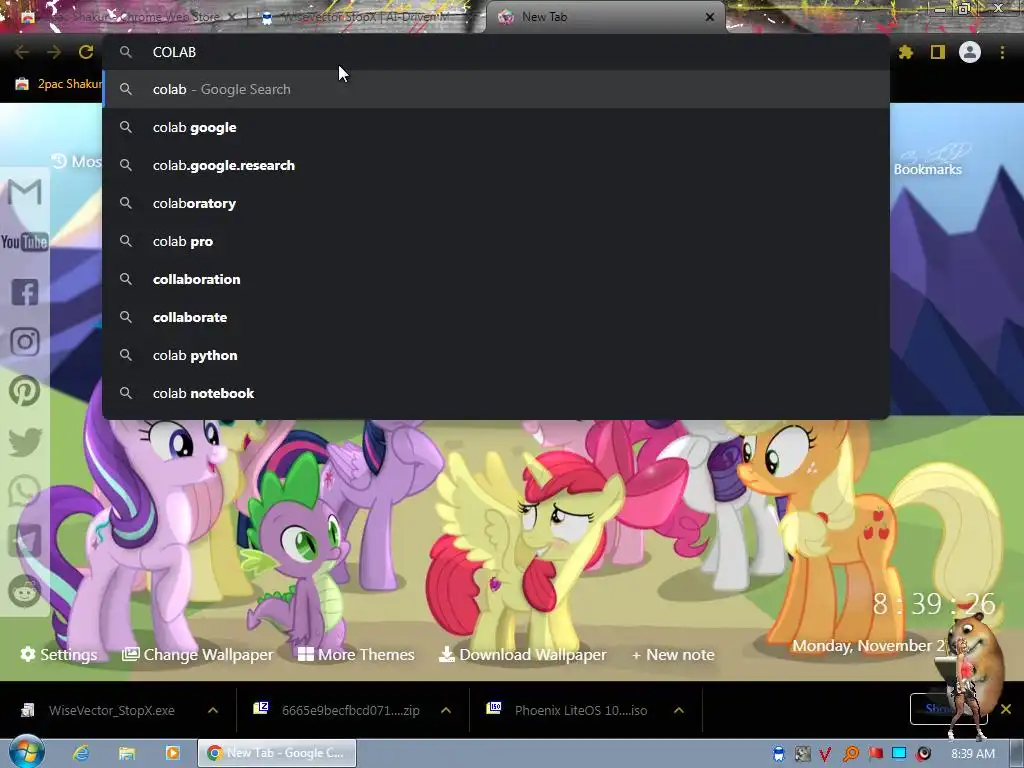Focus the New Tab - Google Chrome taskbar button
Viewport: 1024px width, 768px height.
(x=277, y=753)
